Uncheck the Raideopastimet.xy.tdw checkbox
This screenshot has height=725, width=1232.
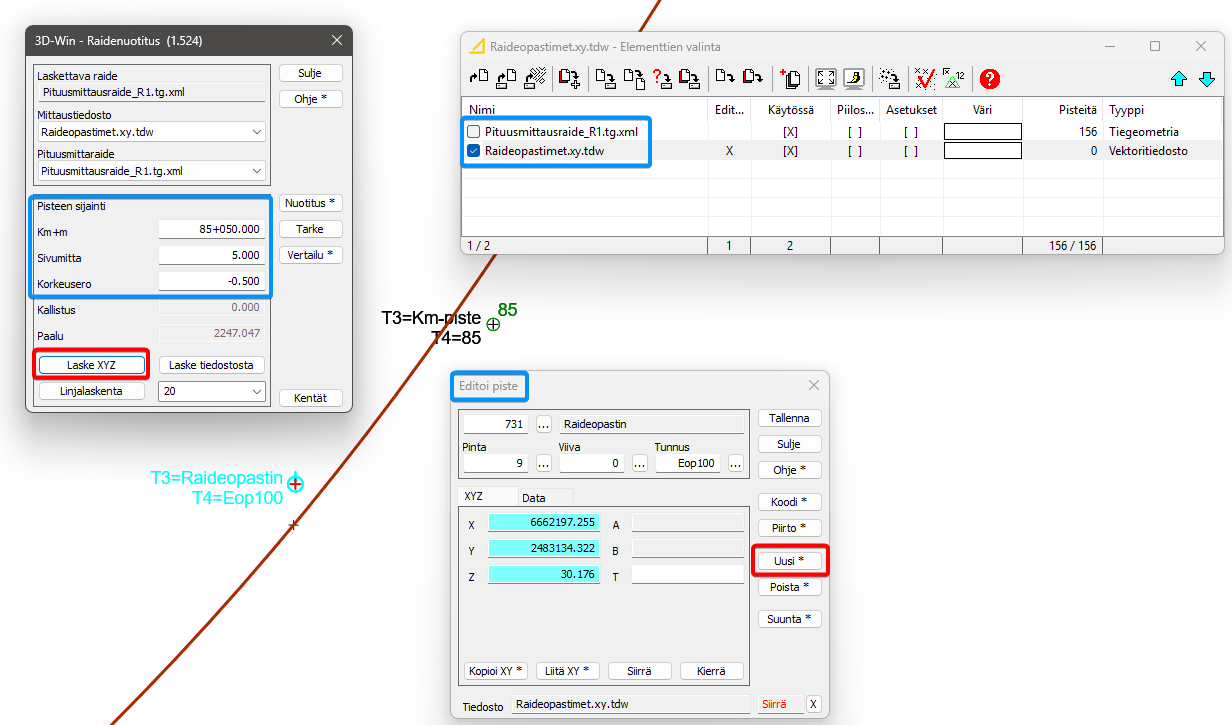pyautogui.click(x=474, y=151)
